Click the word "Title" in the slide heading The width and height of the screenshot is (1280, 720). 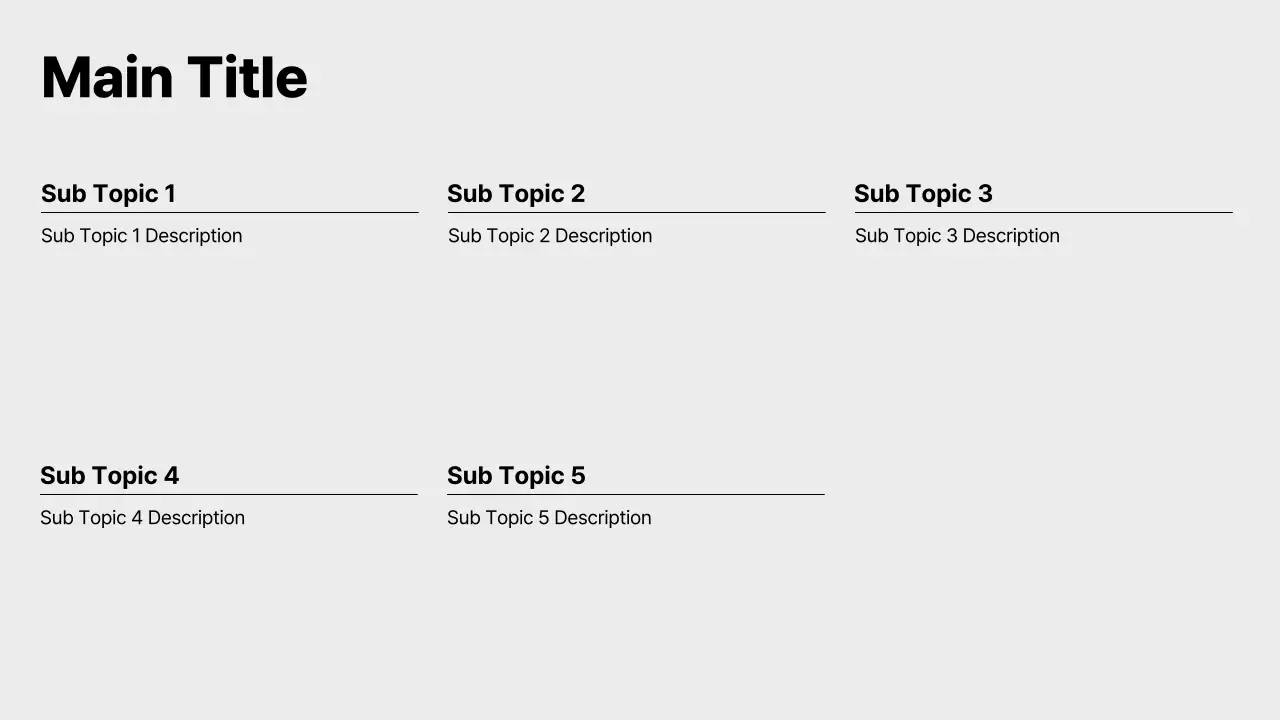[x=247, y=78]
